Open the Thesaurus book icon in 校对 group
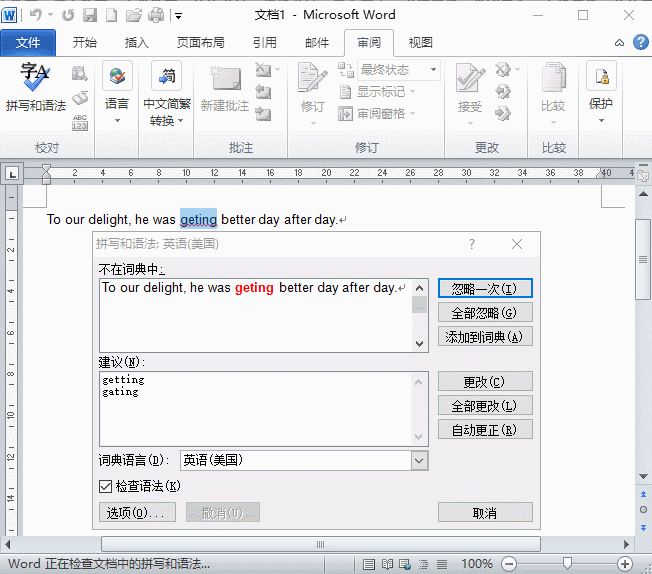This screenshot has height=574, width=652. (x=79, y=98)
